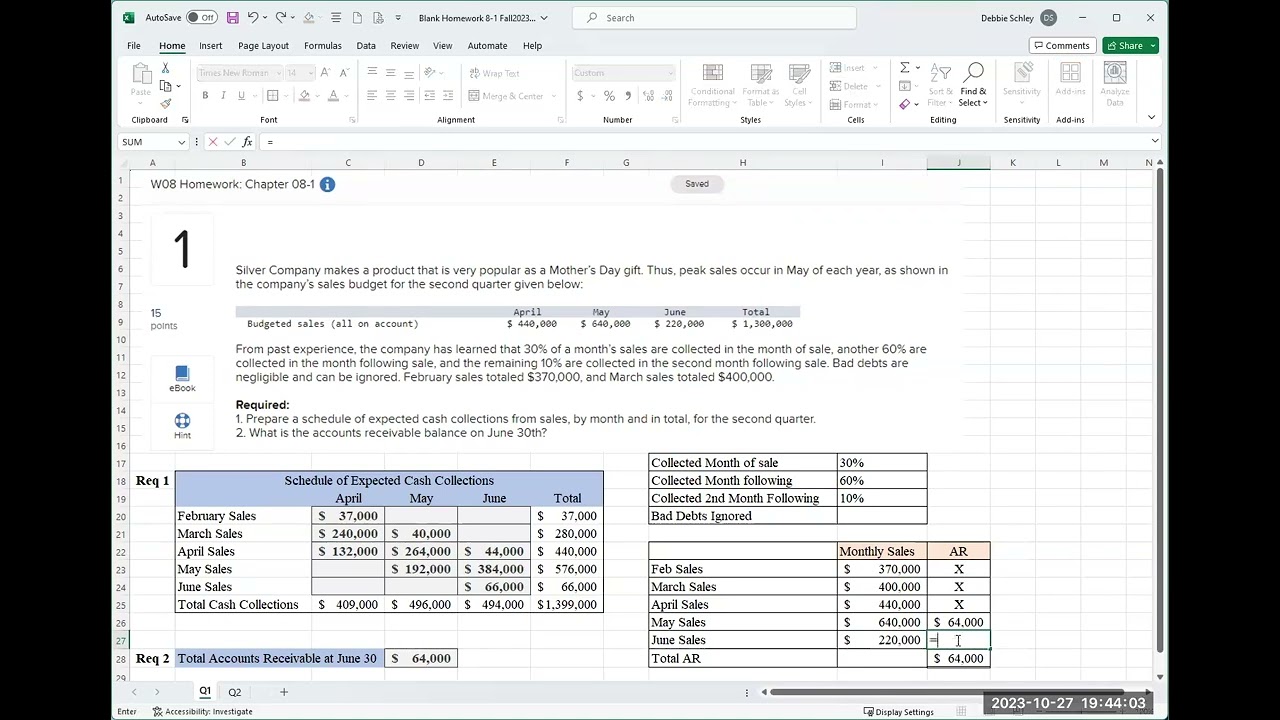
Task: Select the Format Painter brush icon
Action: 165,104
